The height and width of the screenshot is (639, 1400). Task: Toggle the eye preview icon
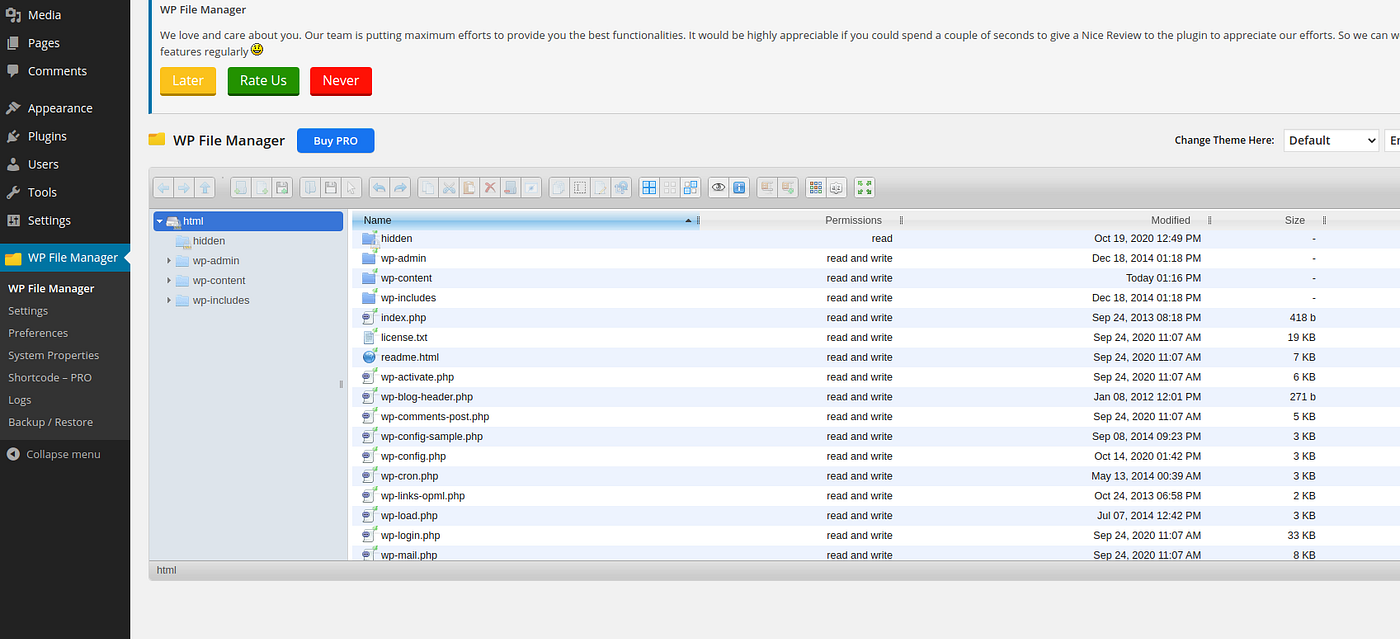coord(718,187)
